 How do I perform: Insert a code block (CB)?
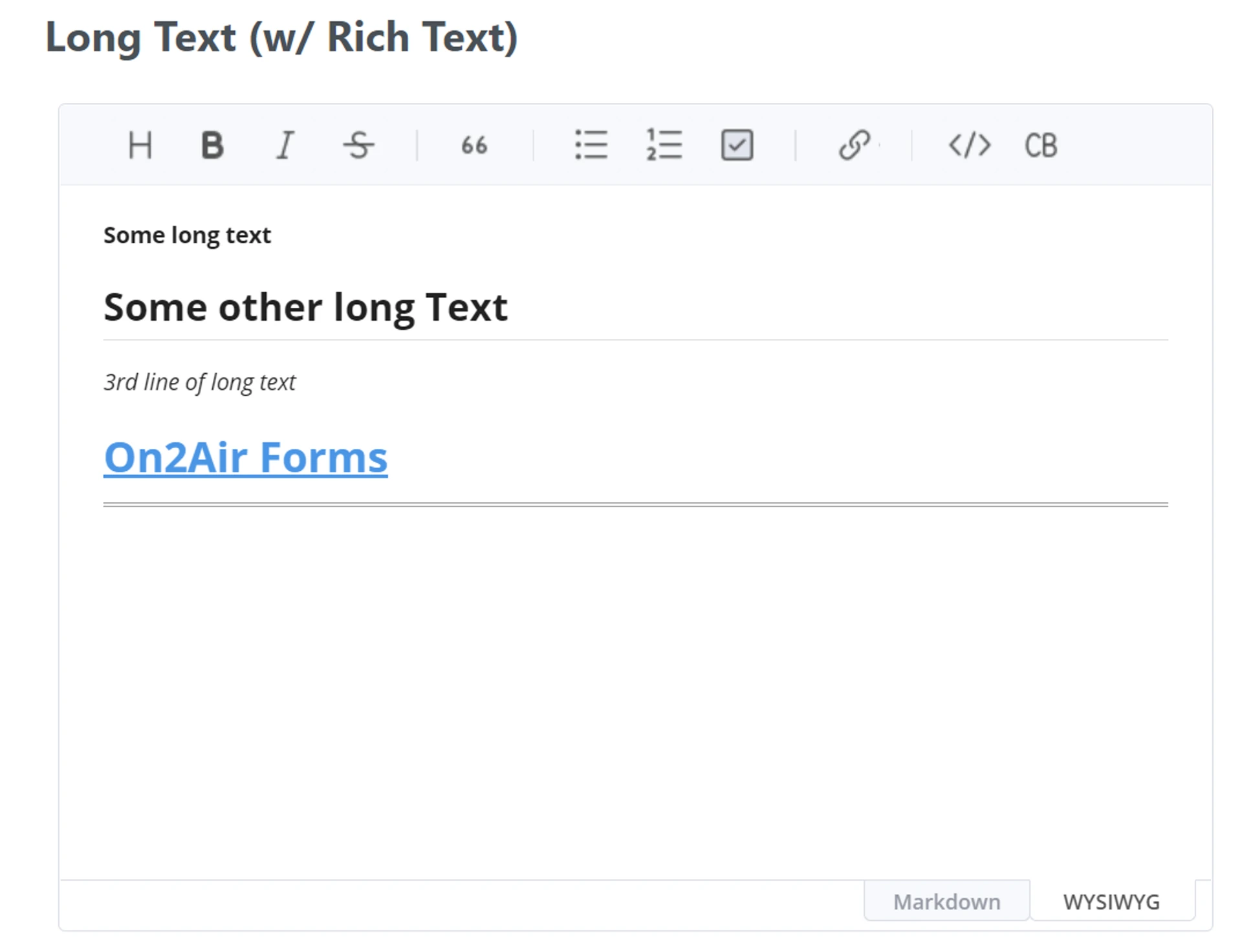click(1041, 145)
